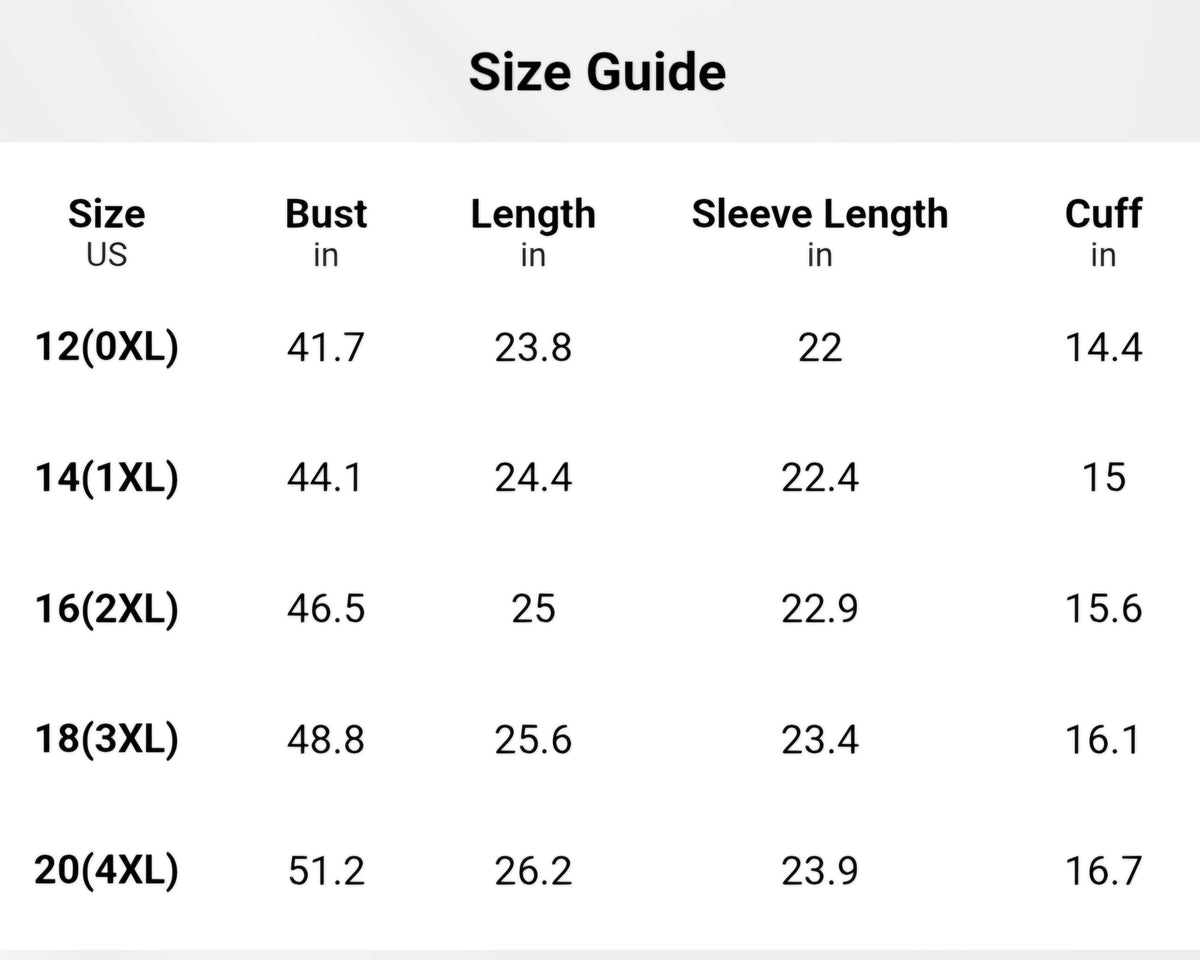Choose the 16(2XL) size row label

click(106, 609)
